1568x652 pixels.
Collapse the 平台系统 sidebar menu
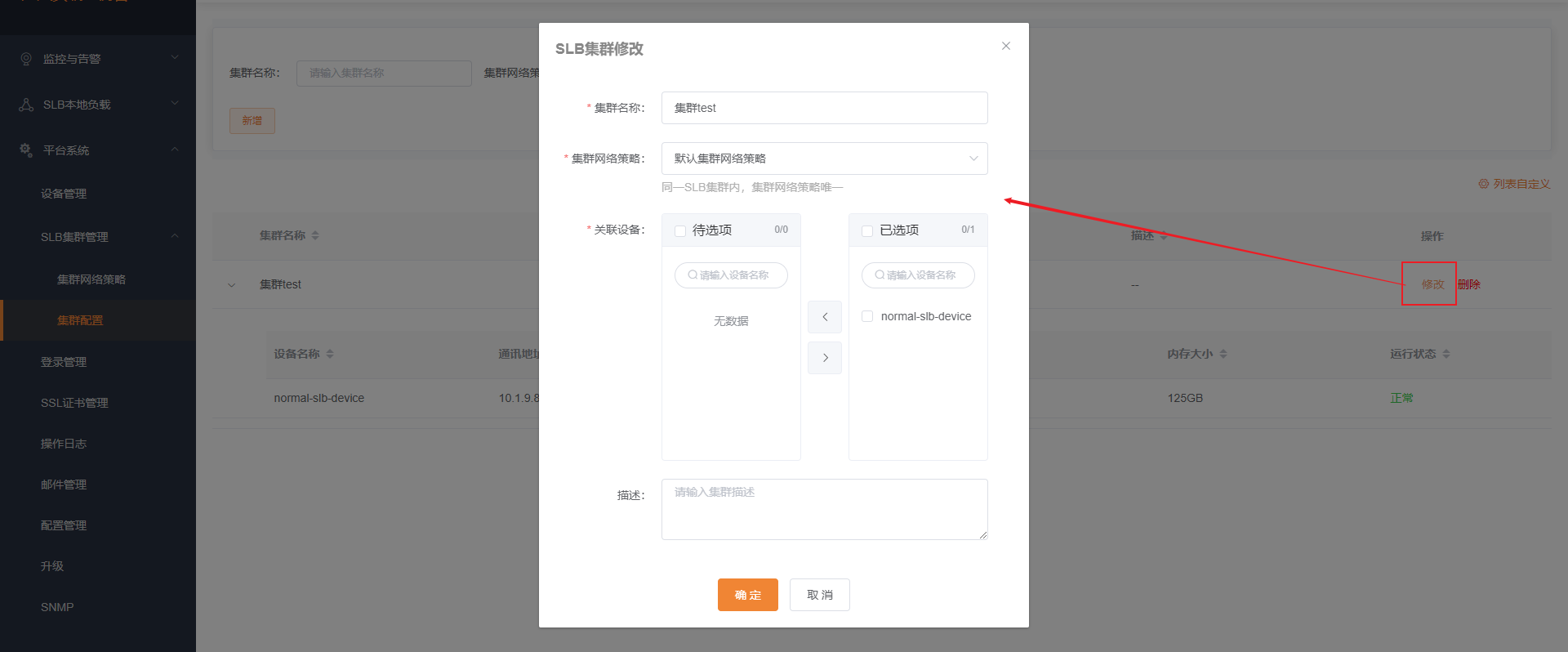click(x=98, y=150)
